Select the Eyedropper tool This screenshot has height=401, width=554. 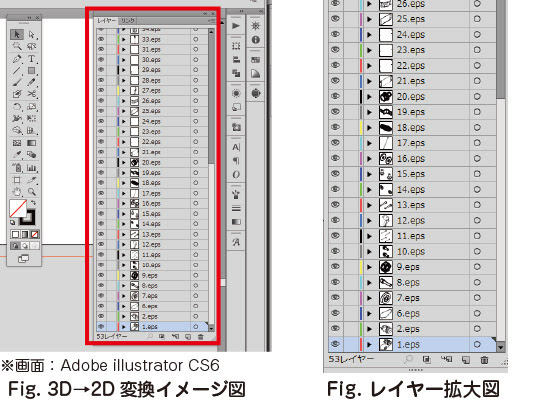[x=17, y=155]
